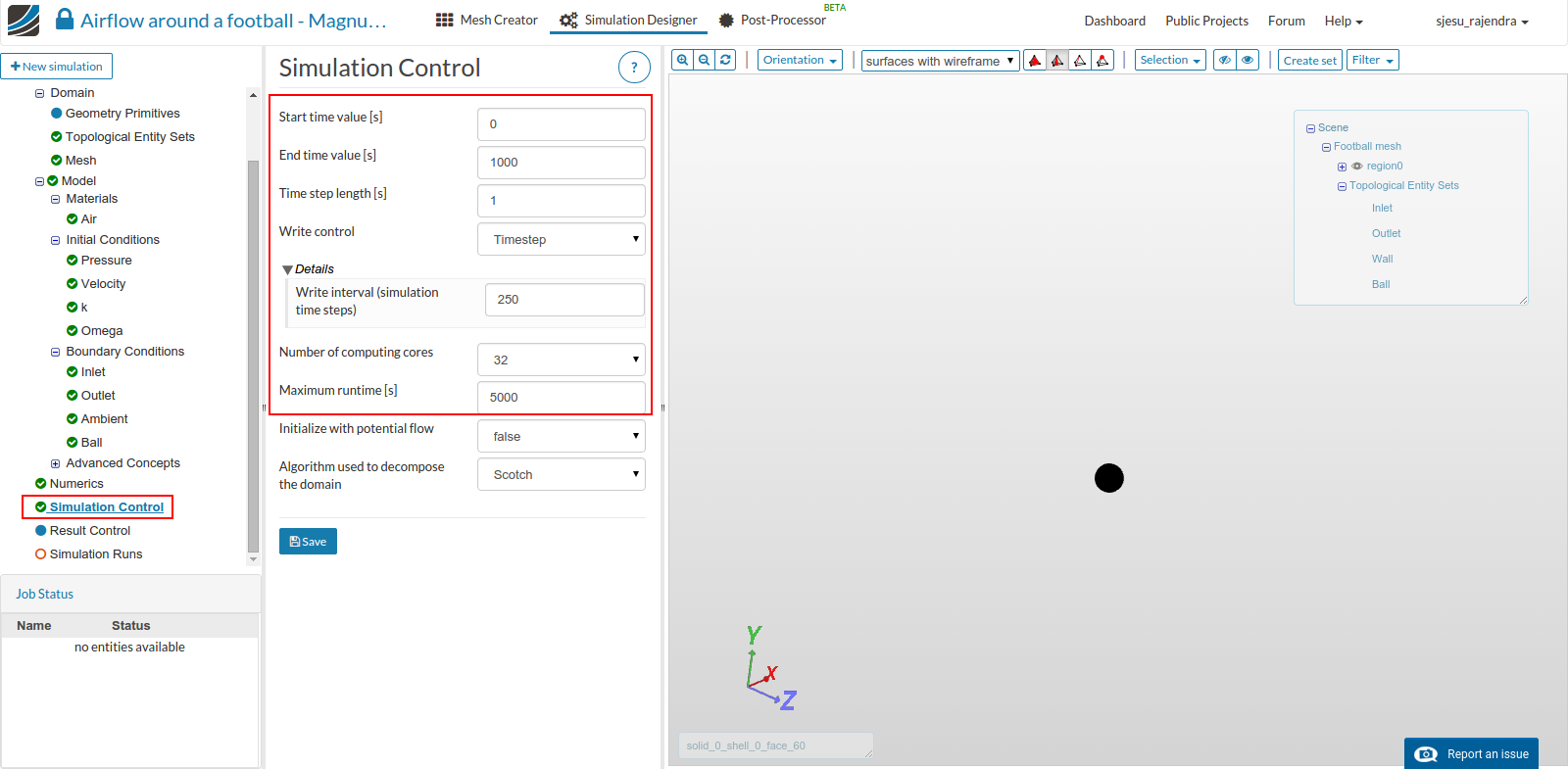Click the green check beside Pressure
Image resolution: width=1568 pixels, height=769 pixels.
[x=73, y=261]
